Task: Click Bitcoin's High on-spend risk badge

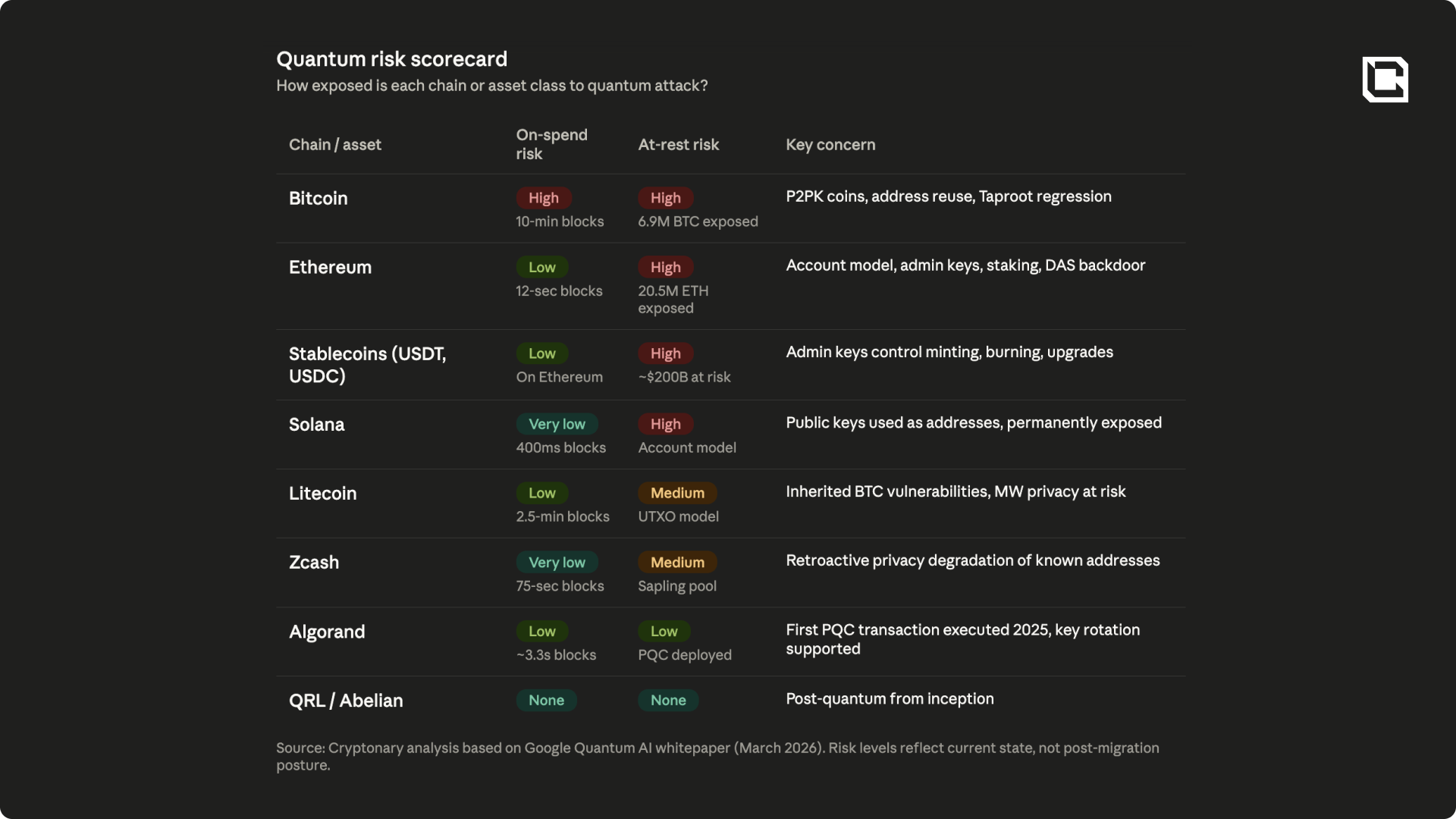Action: pyautogui.click(x=543, y=198)
